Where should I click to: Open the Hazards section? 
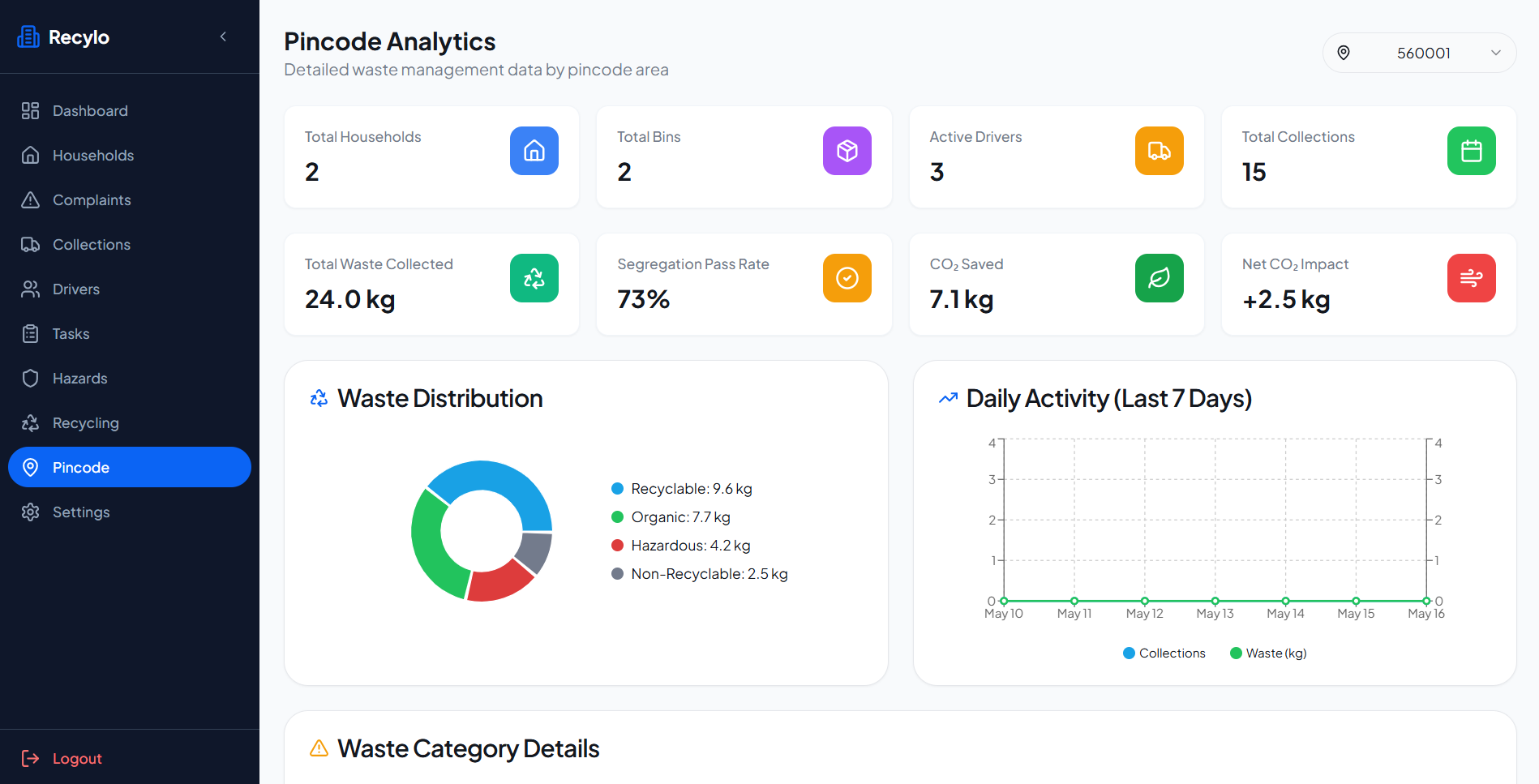point(130,379)
